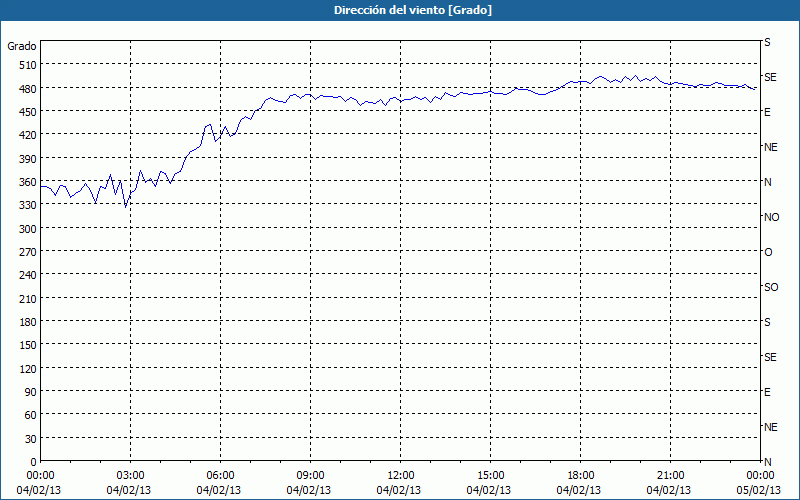
Task: Select the S compass label at chart top
Action: tap(767, 43)
